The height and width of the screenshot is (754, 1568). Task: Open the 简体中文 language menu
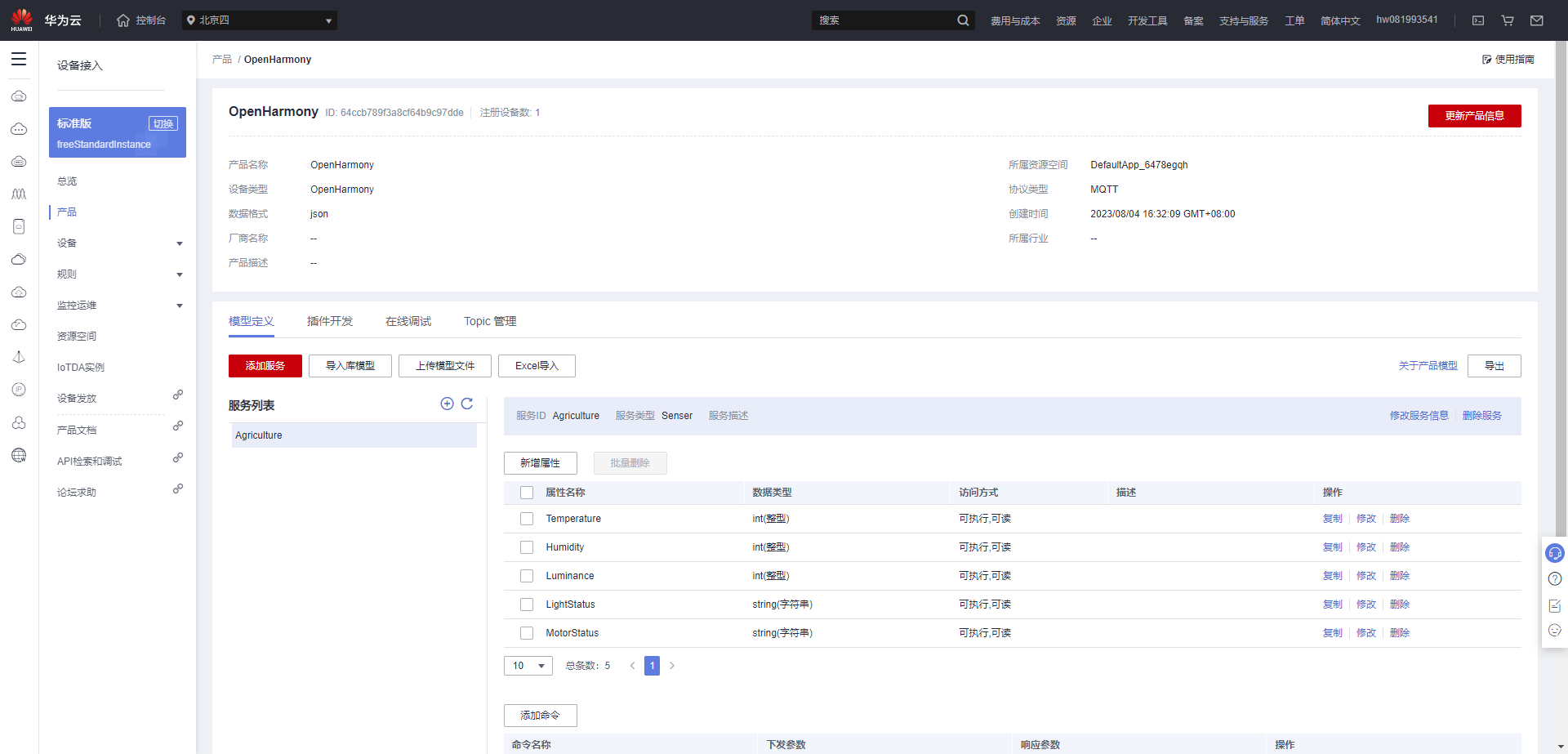[1340, 20]
